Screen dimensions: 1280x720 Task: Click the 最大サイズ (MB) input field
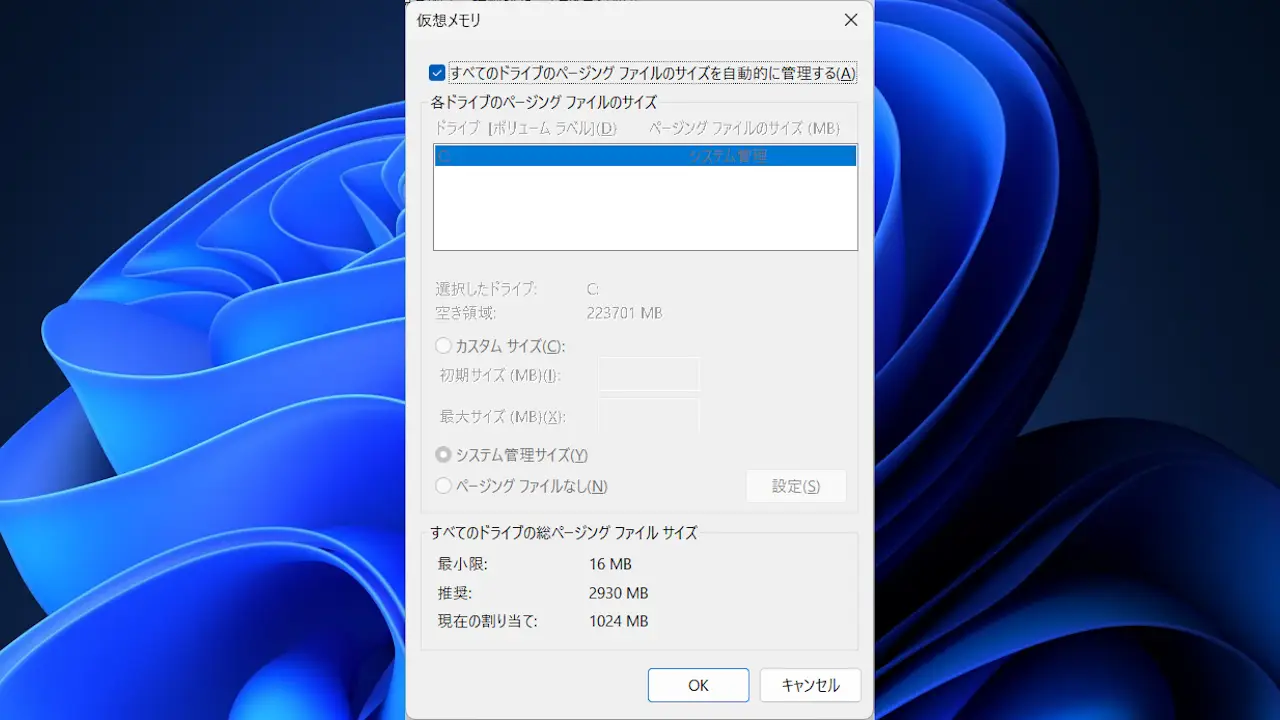pos(648,416)
